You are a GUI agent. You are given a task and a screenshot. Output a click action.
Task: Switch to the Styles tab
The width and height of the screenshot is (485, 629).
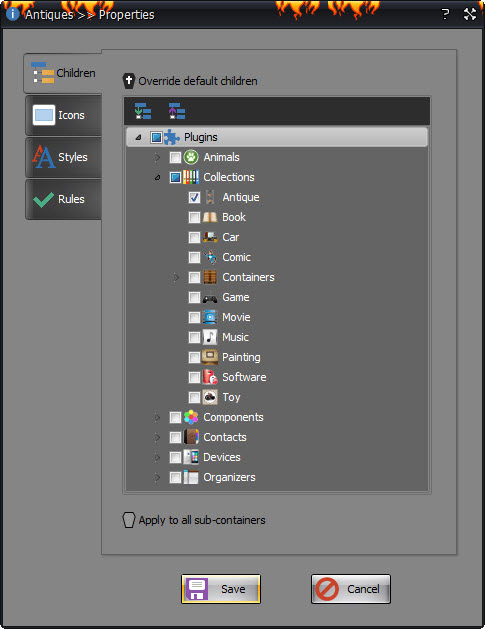pyautogui.click(x=63, y=157)
